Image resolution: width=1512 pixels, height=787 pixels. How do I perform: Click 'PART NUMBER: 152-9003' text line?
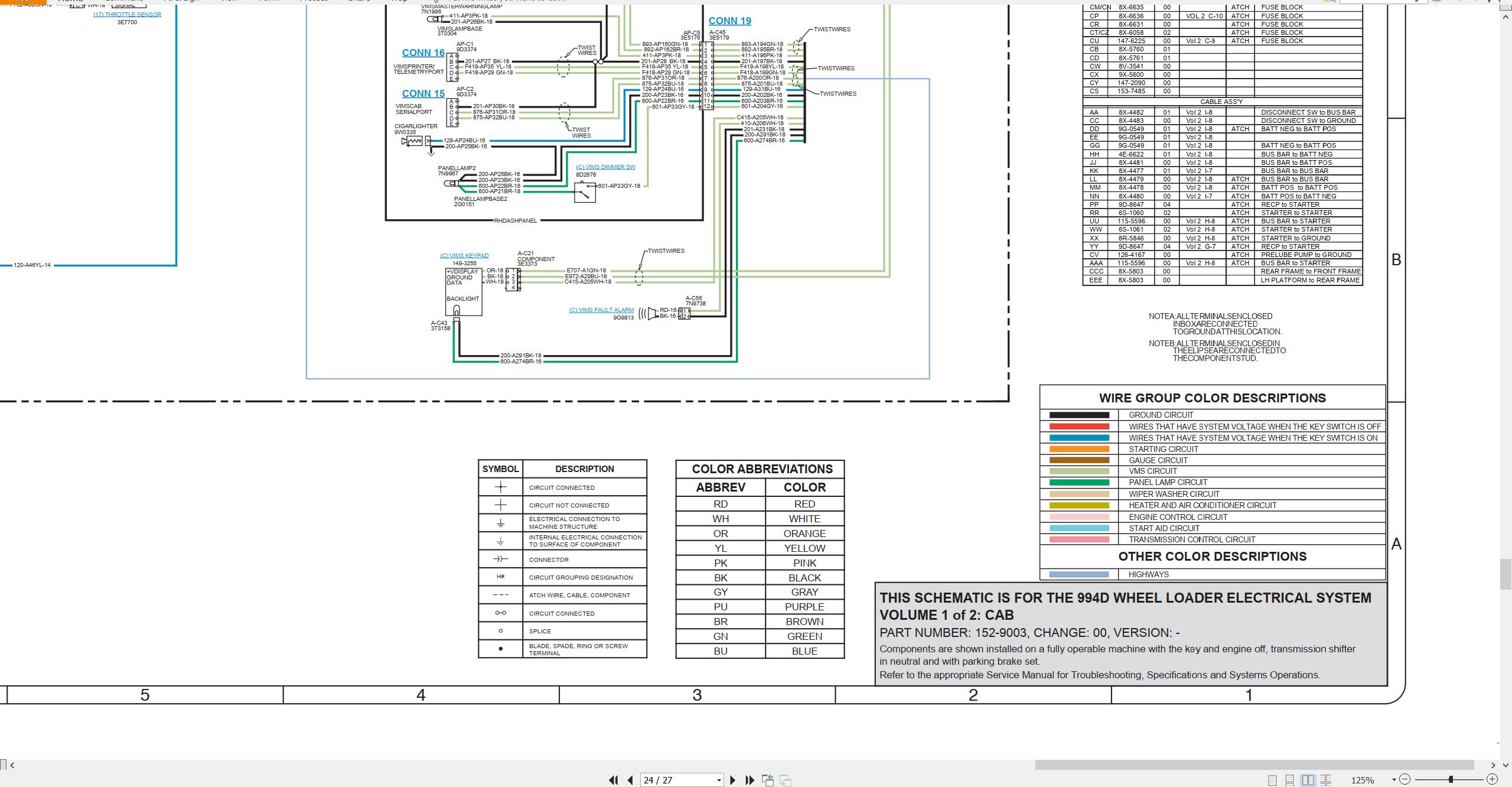1029,632
